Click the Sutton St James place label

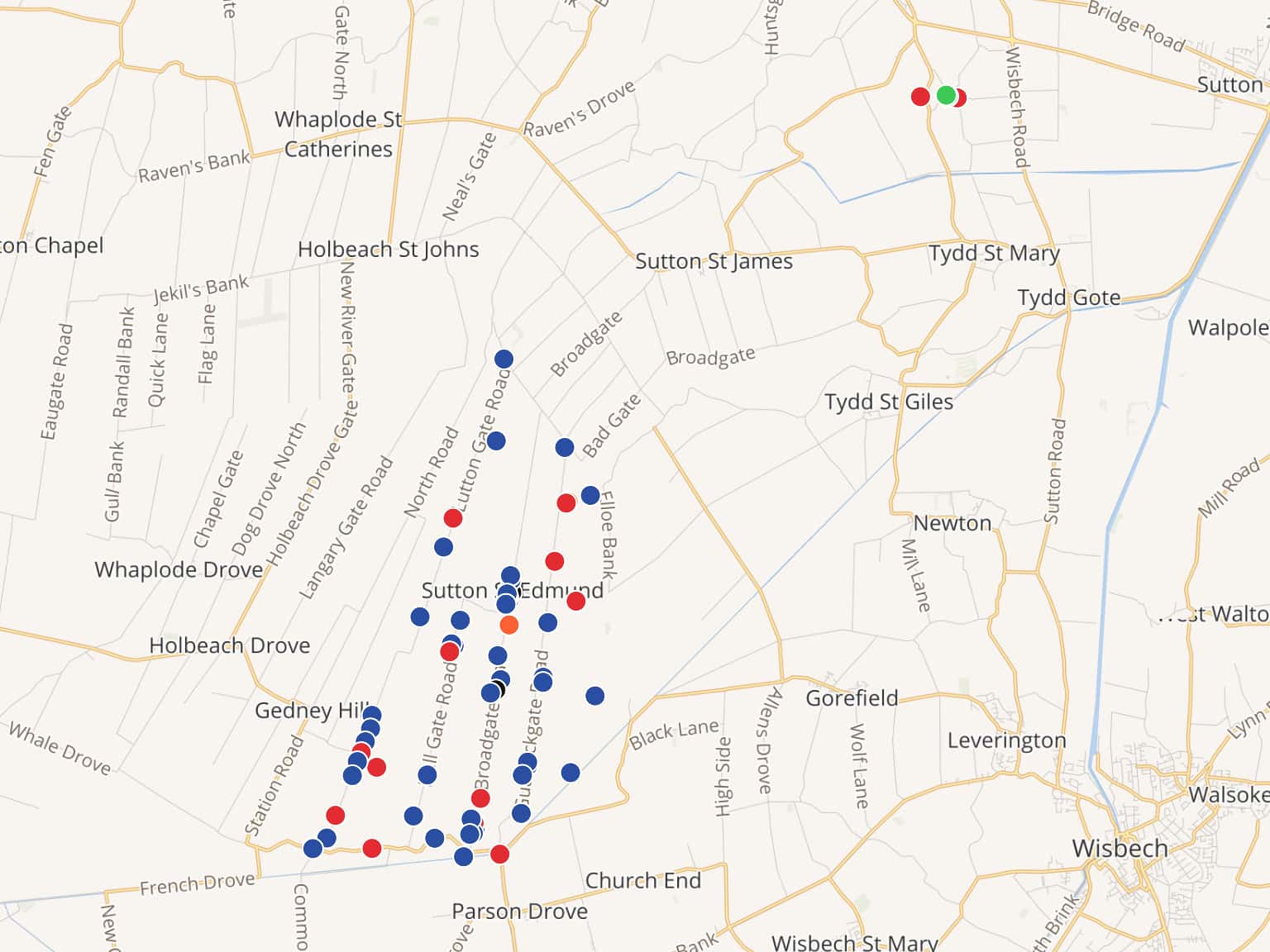[x=714, y=262]
